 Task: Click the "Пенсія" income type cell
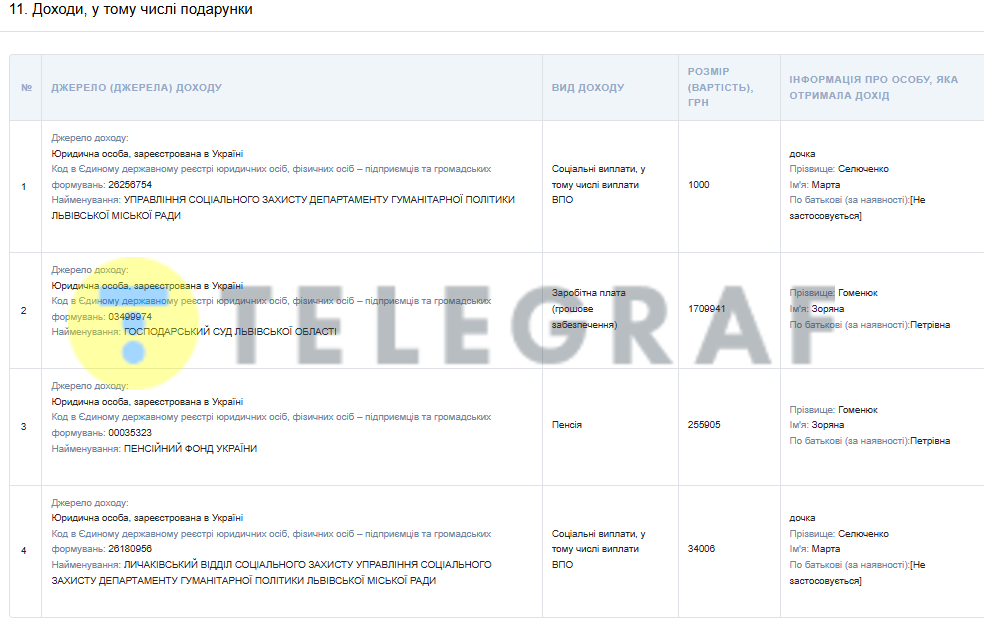(567, 425)
